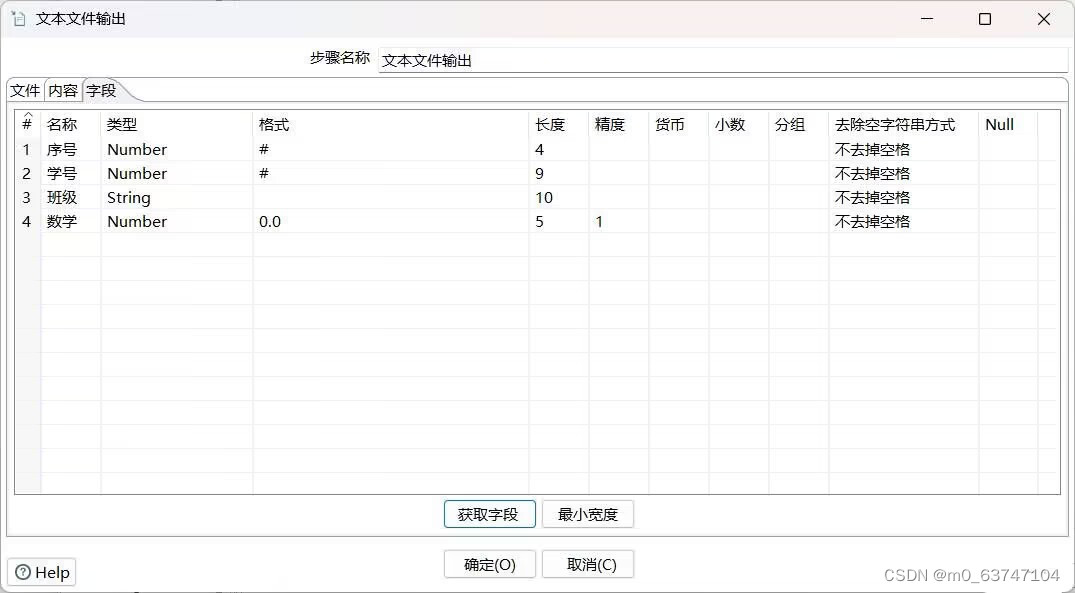Screen dimensions: 1075x593
Task: Click the Number type cell for 学号
Action: point(176,173)
